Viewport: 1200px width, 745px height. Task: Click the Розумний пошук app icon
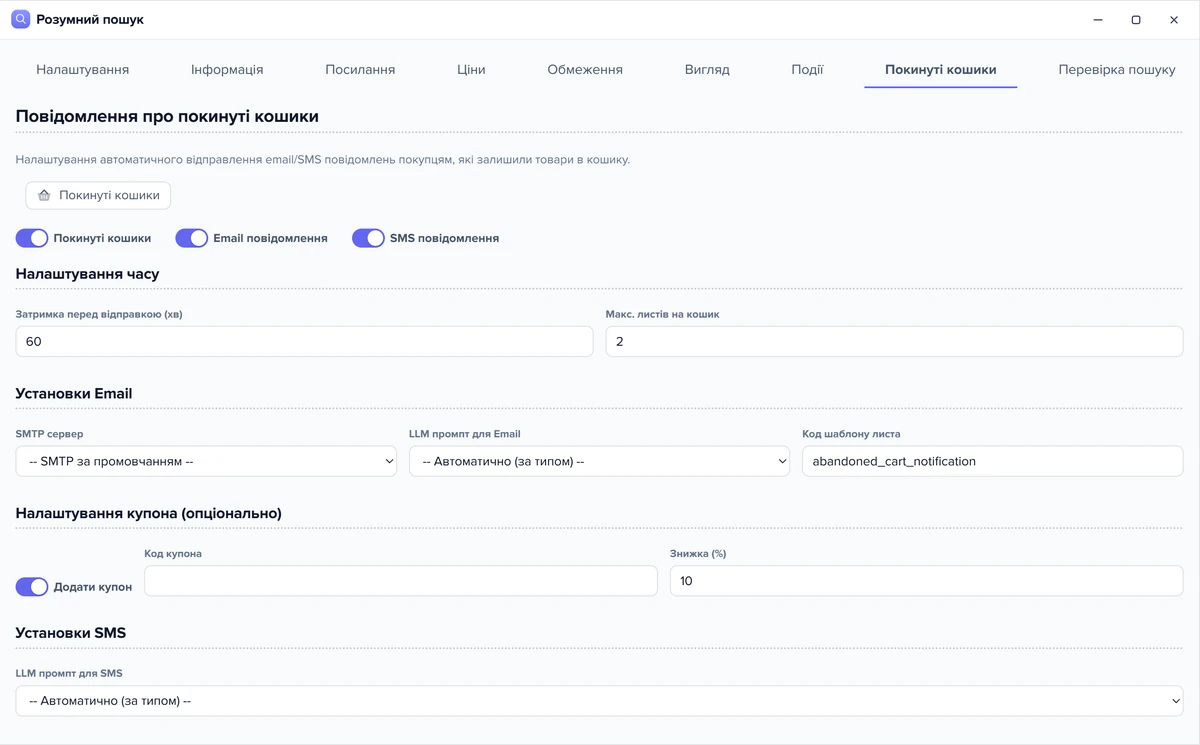pyautogui.click(x=20, y=19)
